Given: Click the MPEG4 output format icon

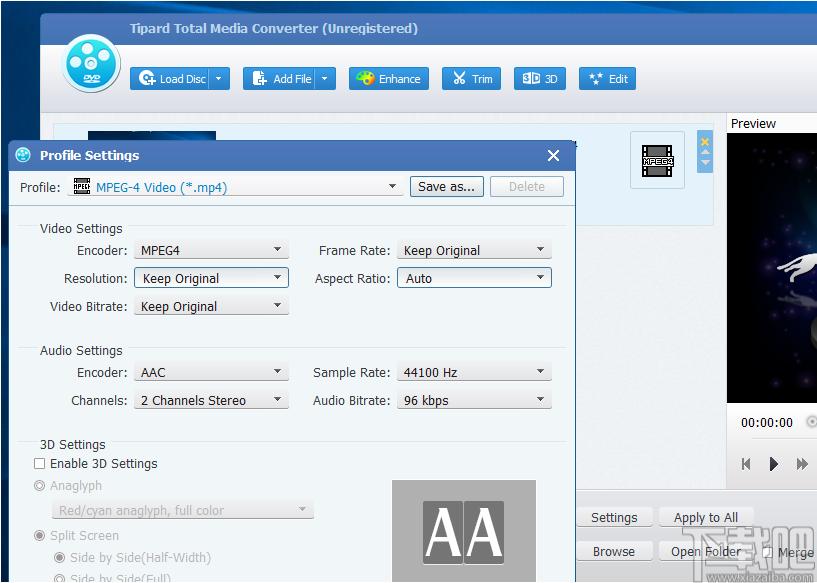Looking at the screenshot, I should point(658,160).
